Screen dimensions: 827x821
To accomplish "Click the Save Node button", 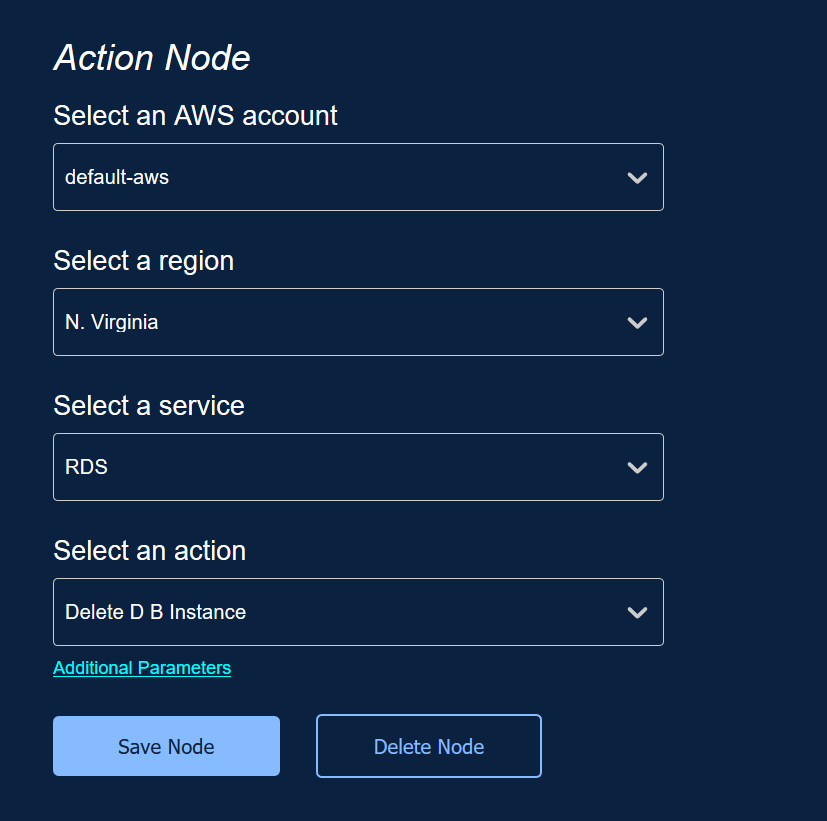I will pos(166,746).
